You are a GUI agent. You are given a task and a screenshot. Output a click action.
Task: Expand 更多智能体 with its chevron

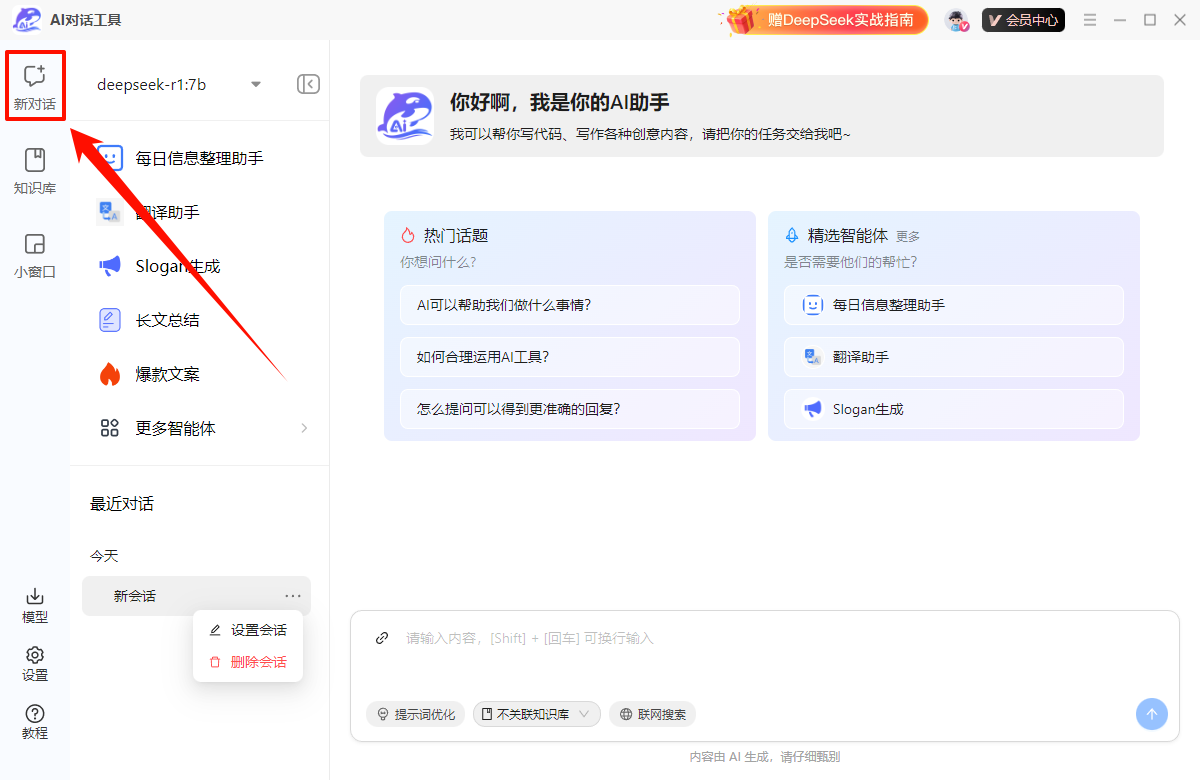click(x=304, y=428)
